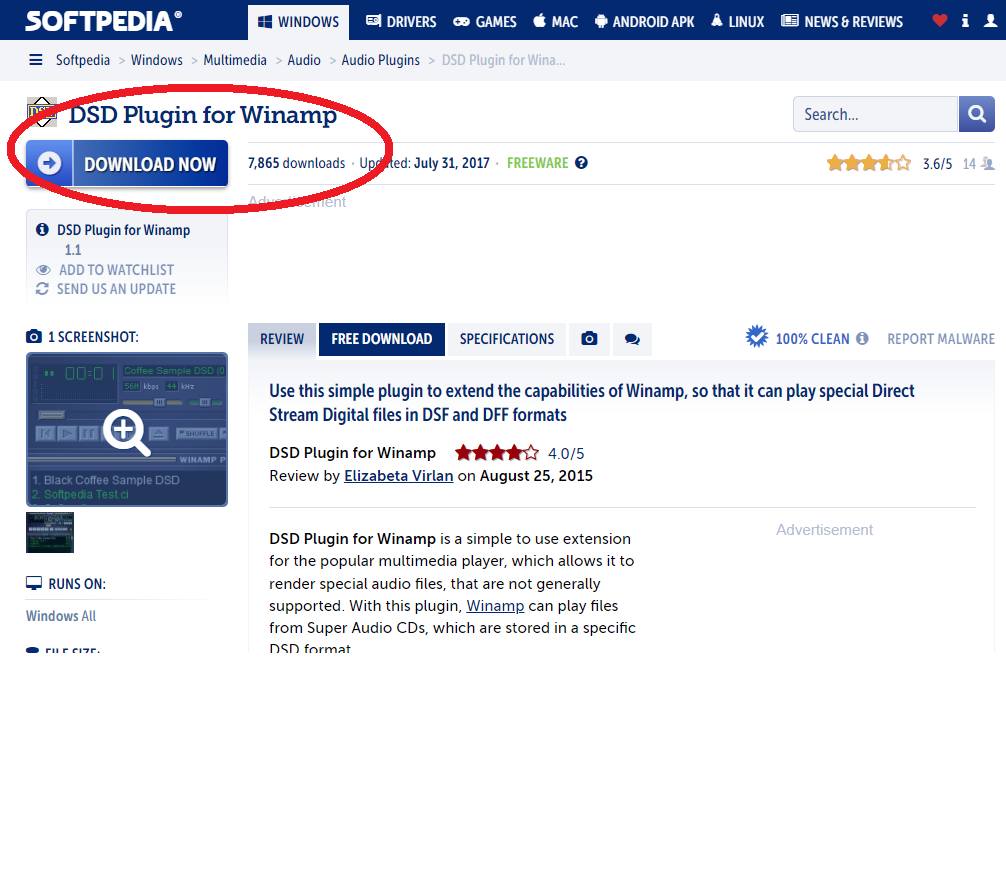Image resolution: width=1006 pixels, height=877 pixels.
Task: Go to Audio breadcrumb
Action: tap(304, 60)
